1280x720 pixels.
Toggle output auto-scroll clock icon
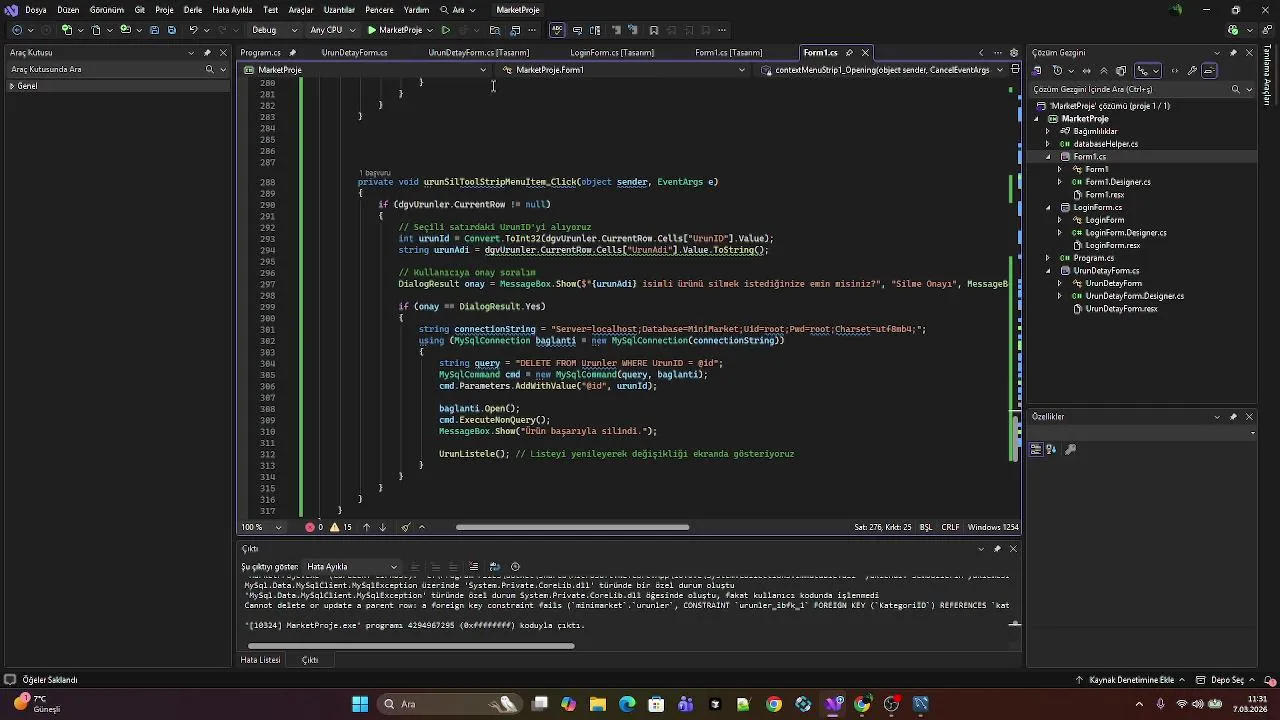pos(515,567)
